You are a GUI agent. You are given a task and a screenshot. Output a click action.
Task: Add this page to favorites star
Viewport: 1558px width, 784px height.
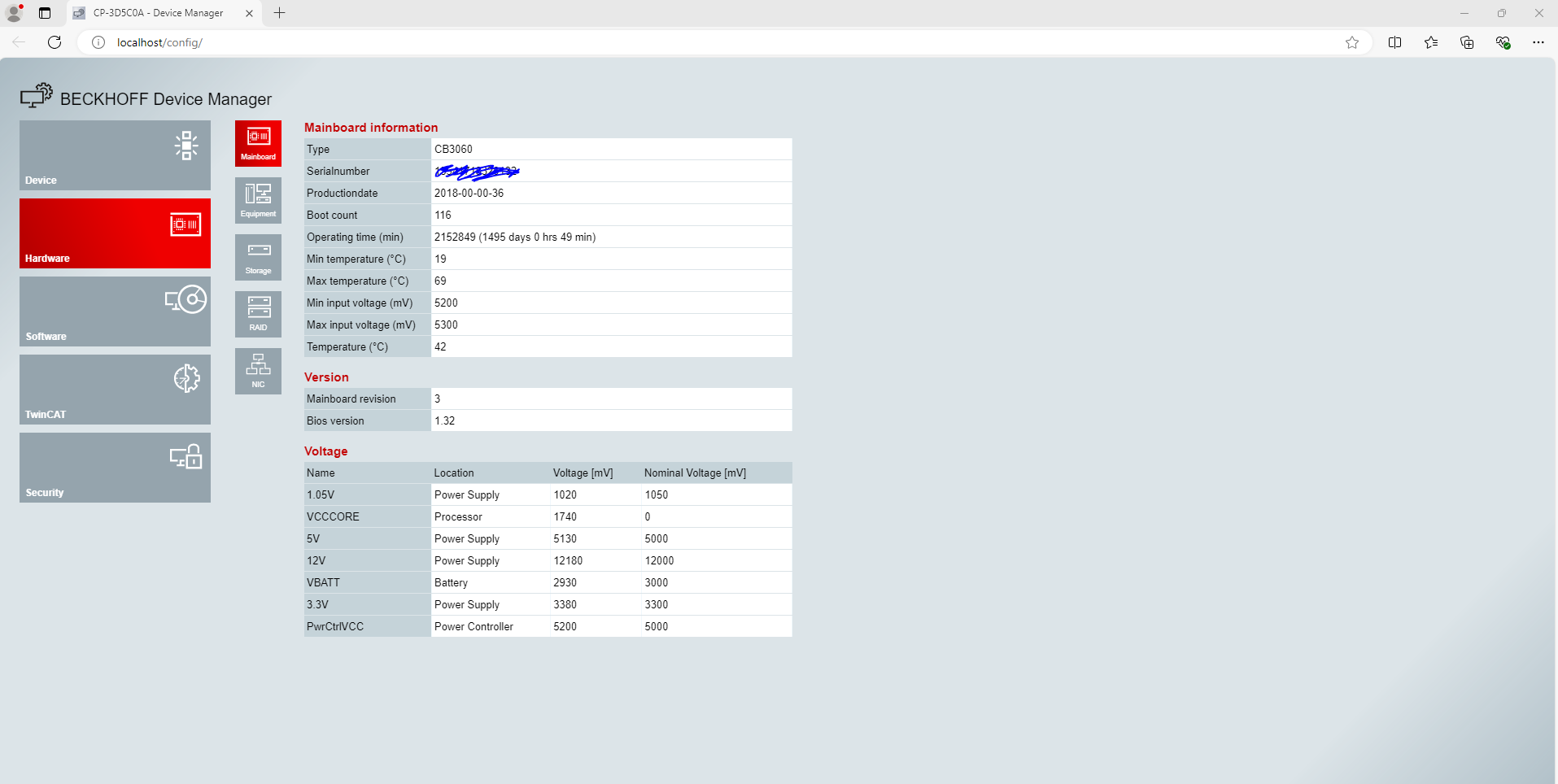pyautogui.click(x=1352, y=42)
